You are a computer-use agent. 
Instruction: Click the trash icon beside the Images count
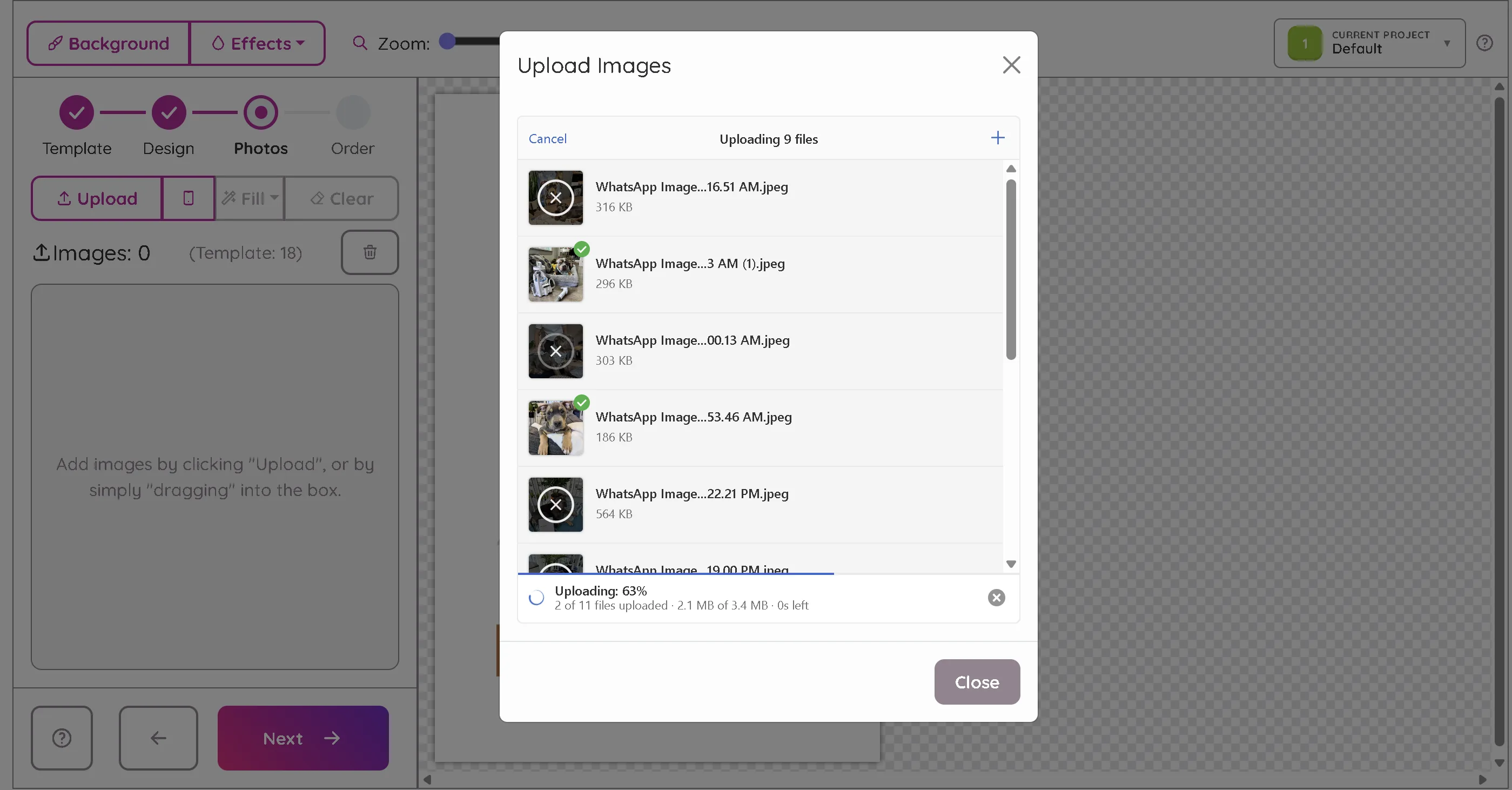(370, 252)
